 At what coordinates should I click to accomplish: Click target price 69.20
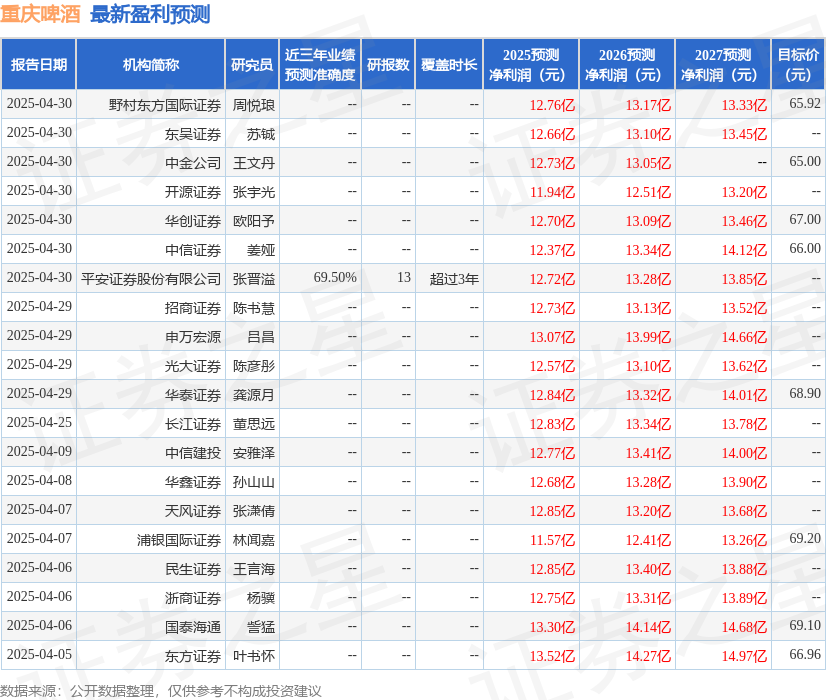coord(805,538)
